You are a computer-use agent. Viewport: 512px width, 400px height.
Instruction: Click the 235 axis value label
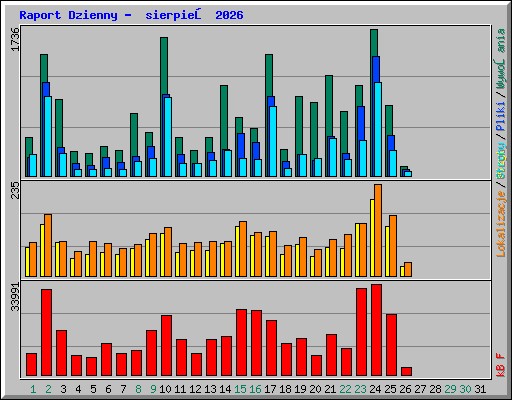pos(15,190)
